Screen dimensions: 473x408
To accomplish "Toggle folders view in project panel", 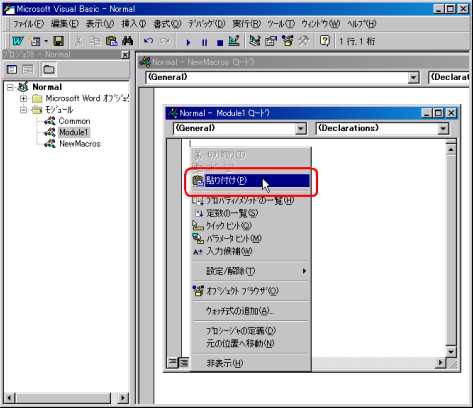I will pyautogui.click(x=49, y=69).
